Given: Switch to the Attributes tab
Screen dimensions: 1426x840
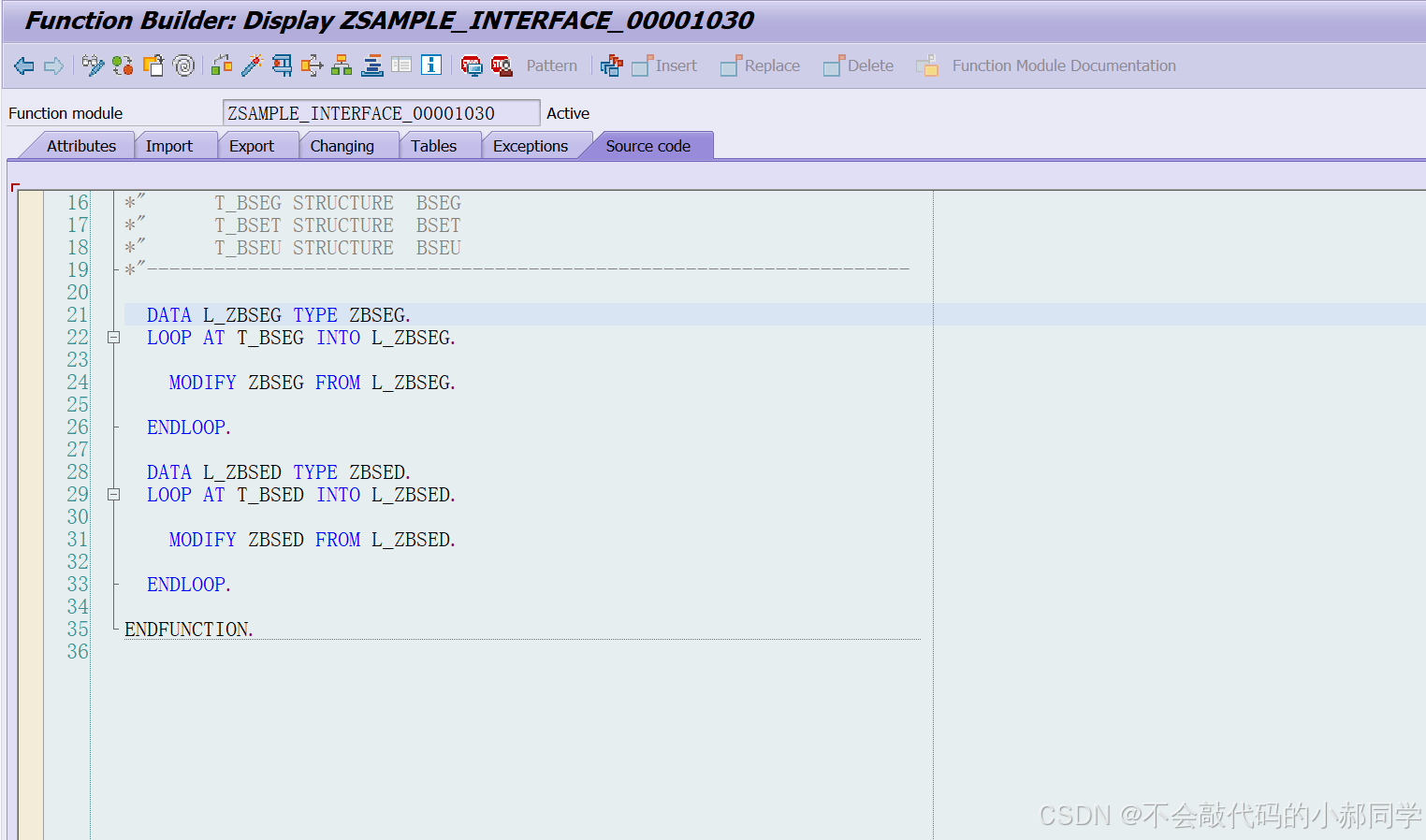Looking at the screenshot, I should (81, 145).
